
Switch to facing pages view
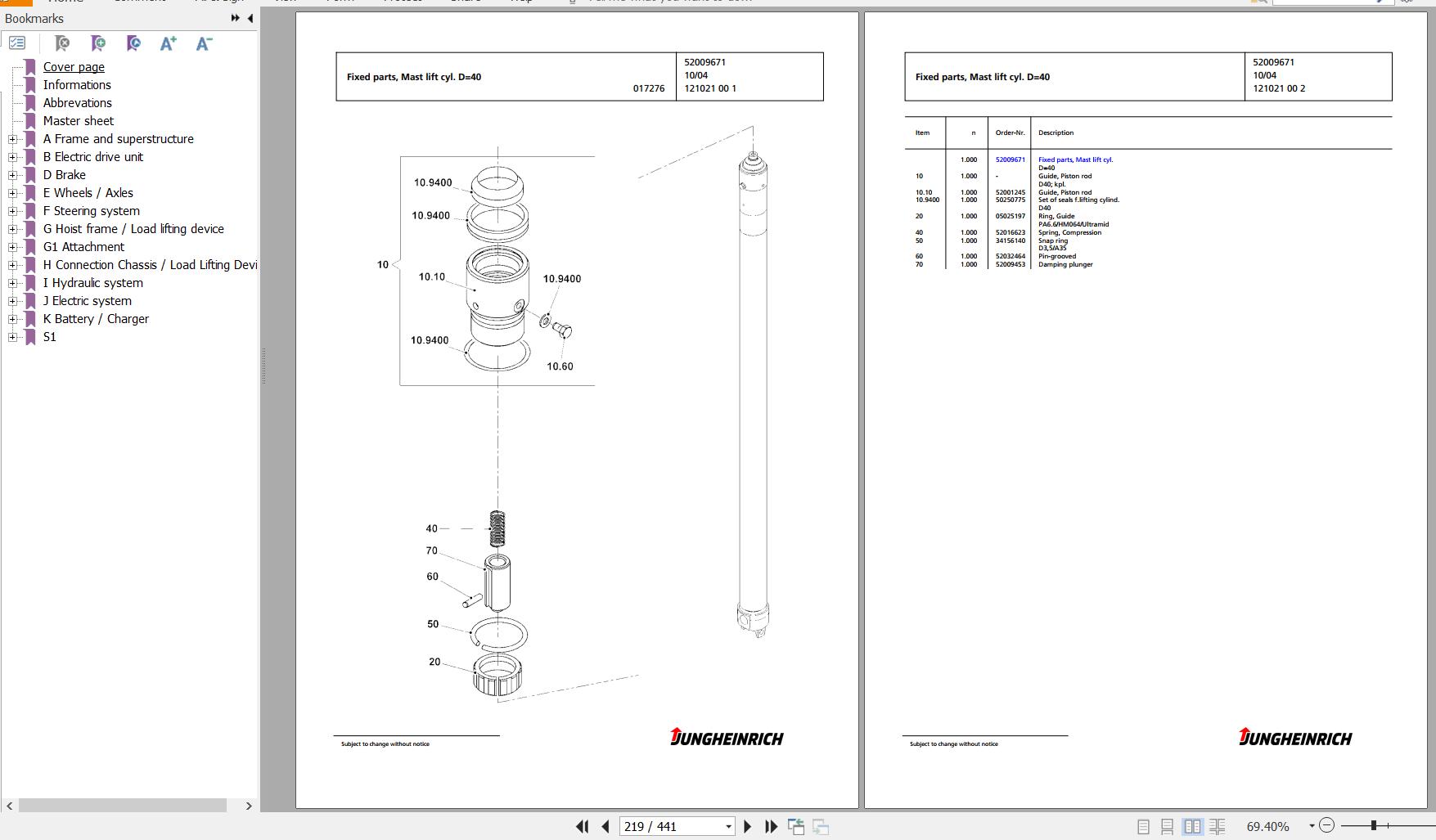click(1193, 827)
